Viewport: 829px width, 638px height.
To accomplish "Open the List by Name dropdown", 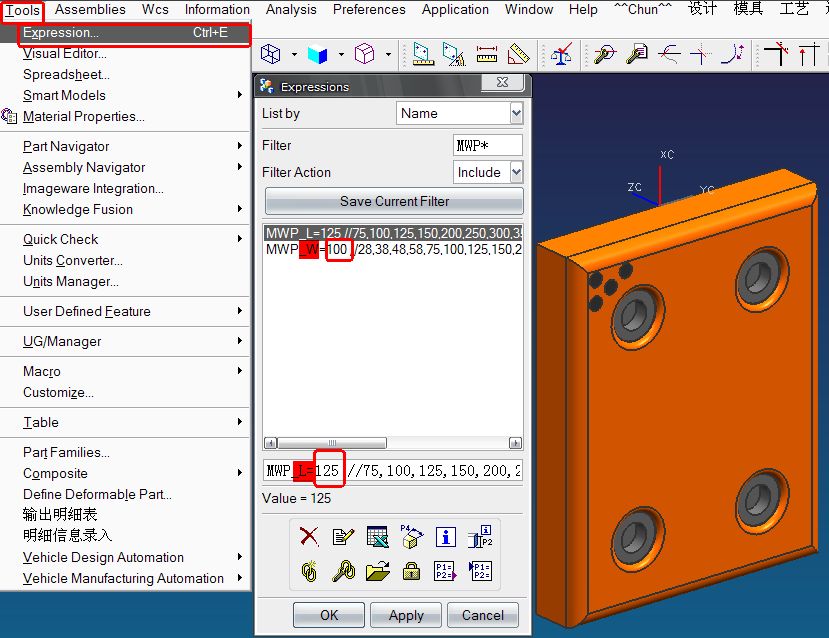I will coord(517,113).
